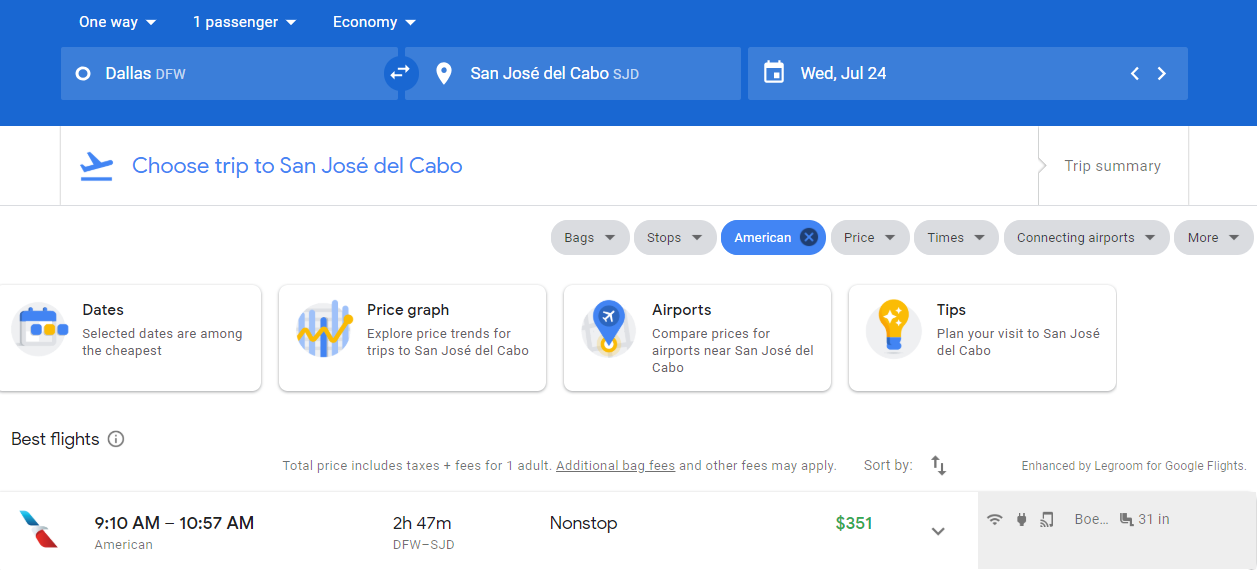Open the One way trip type dropdown
The height and width of the screenshot is (570, 1257).
pos(118,22)
